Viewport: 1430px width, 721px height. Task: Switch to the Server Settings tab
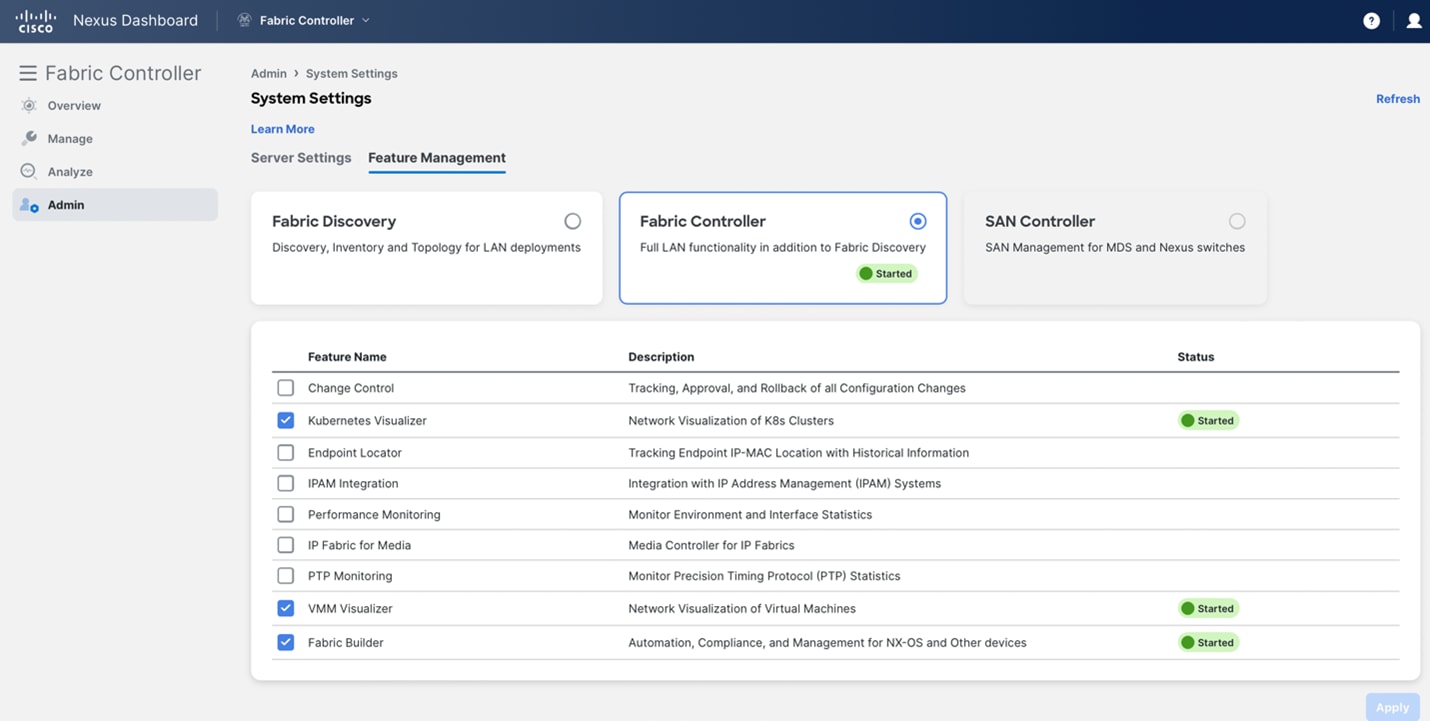(301, 157)
